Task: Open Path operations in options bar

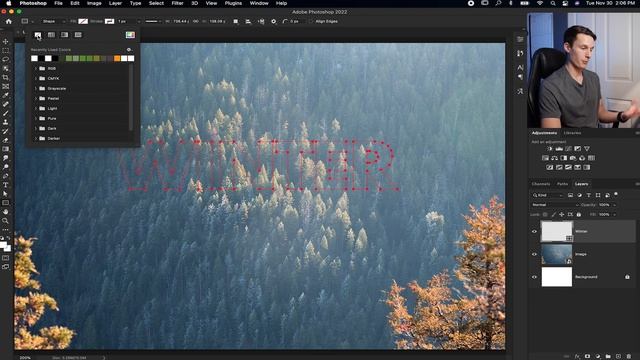Action: pos(236,21)
